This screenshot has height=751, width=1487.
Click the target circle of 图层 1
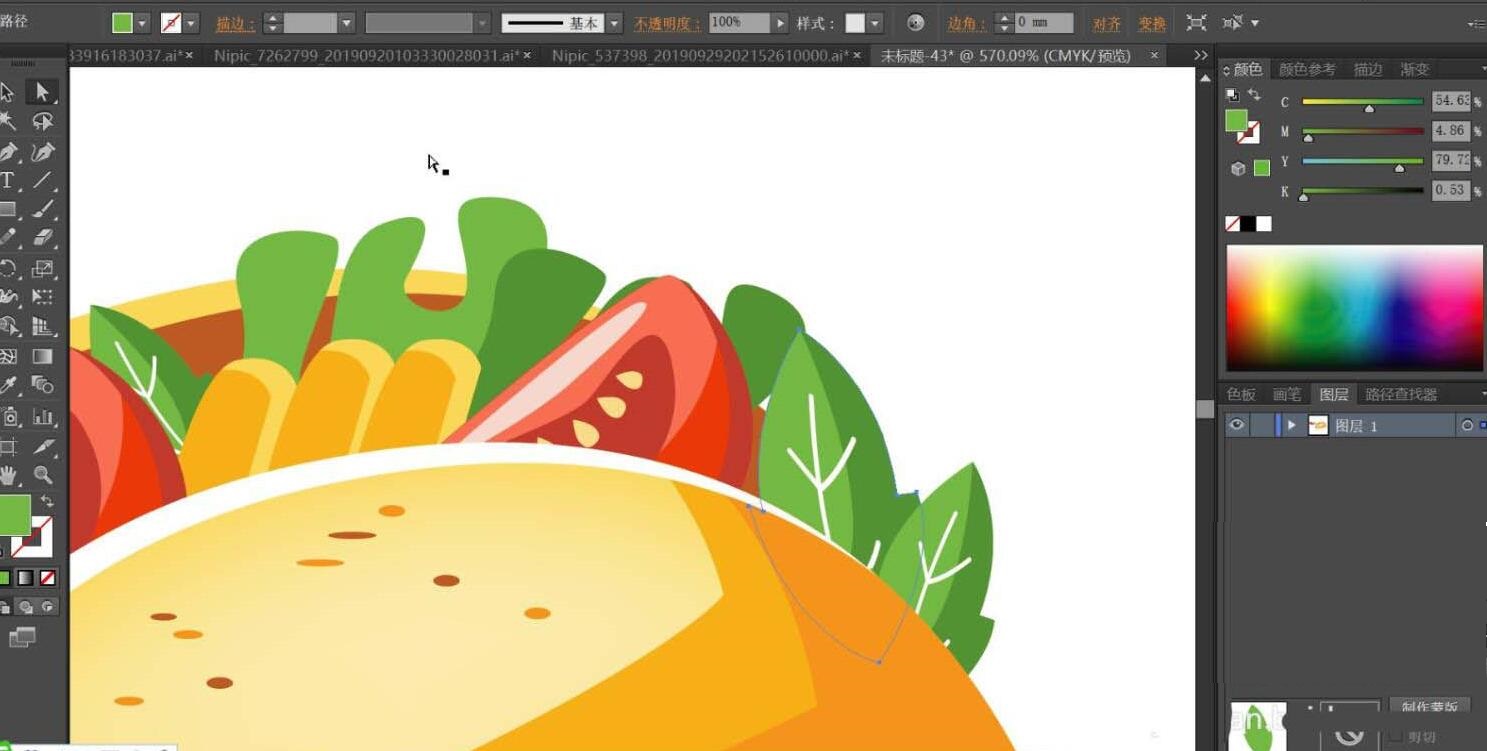[1467, 425]
